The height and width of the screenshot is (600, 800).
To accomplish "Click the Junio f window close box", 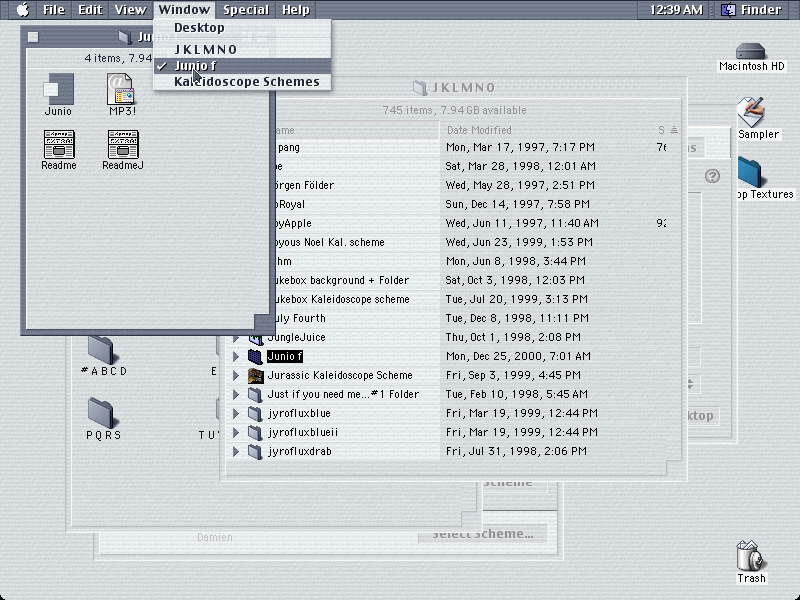I will (33, 37).
